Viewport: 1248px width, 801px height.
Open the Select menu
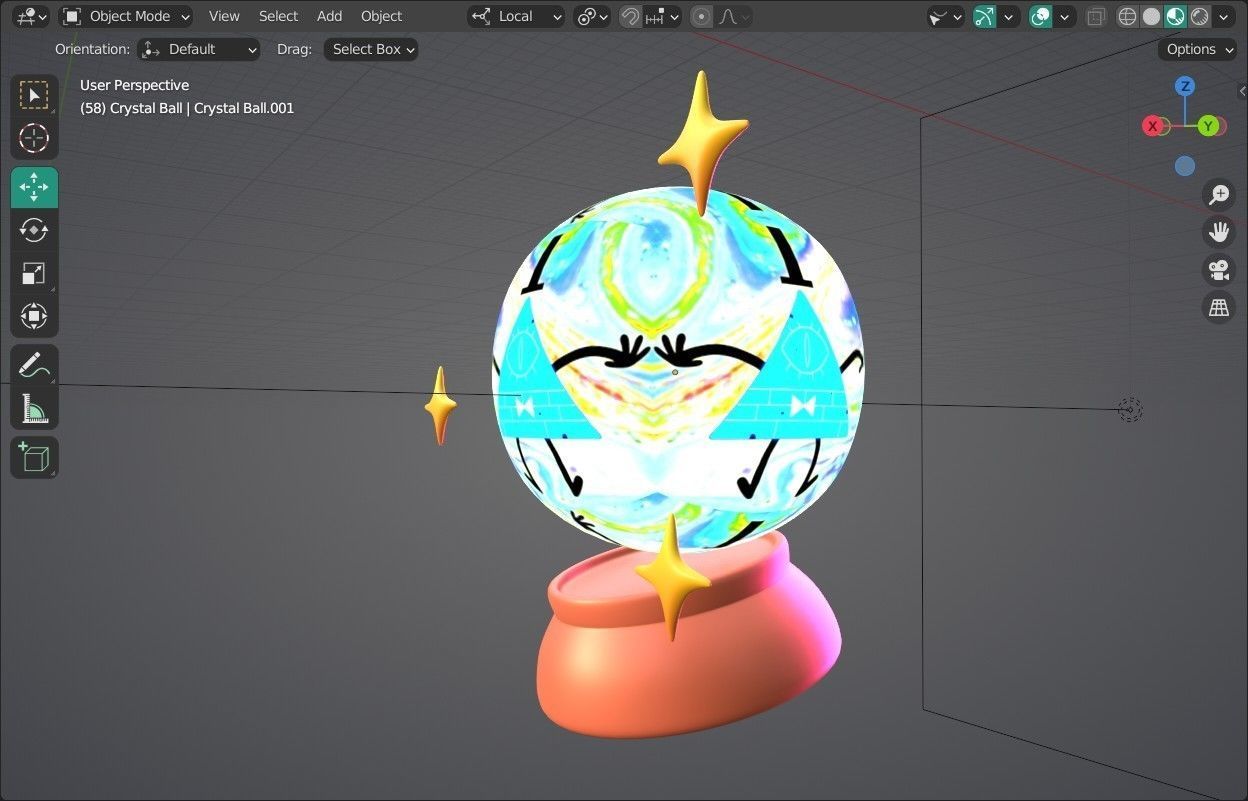tap(278, 16)
